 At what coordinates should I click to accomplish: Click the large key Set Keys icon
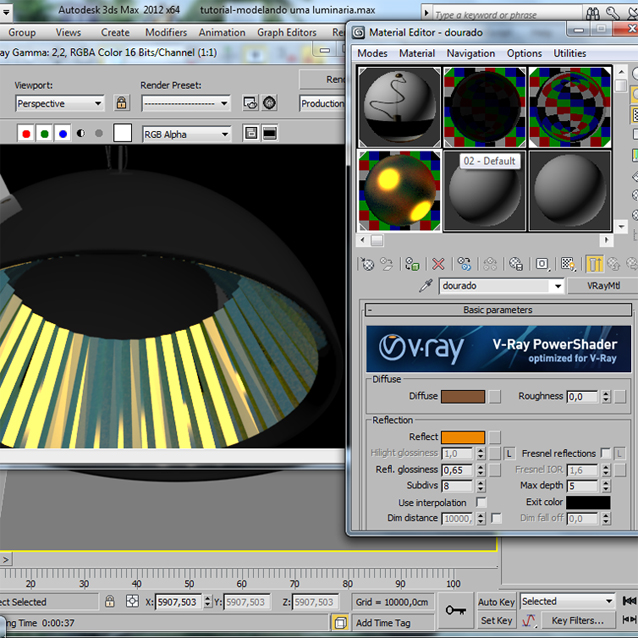[x=456, y=610]
